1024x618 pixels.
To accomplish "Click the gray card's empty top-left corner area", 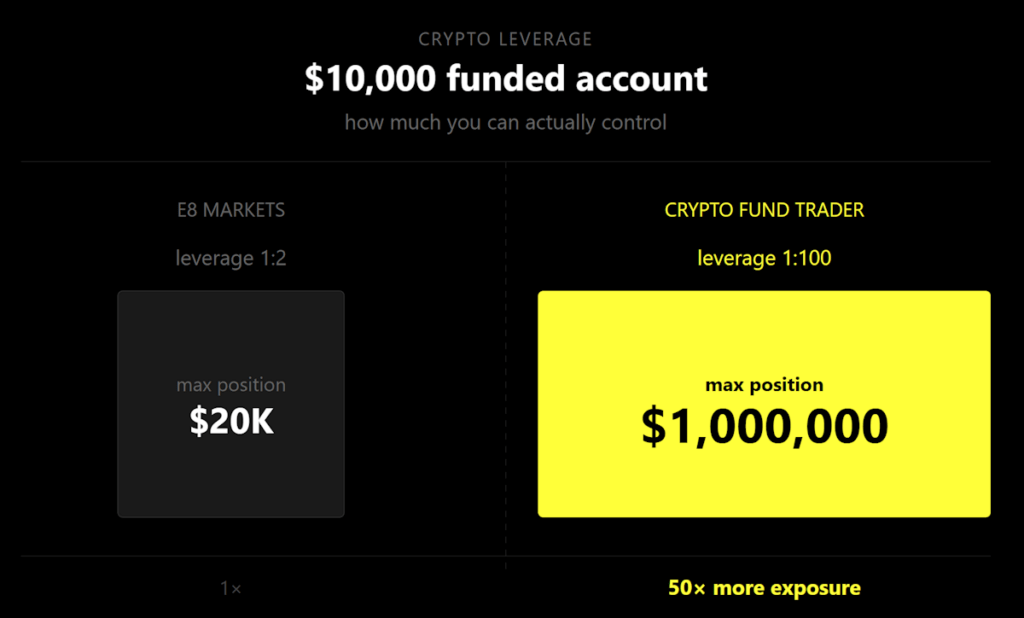I will (140, 310).
